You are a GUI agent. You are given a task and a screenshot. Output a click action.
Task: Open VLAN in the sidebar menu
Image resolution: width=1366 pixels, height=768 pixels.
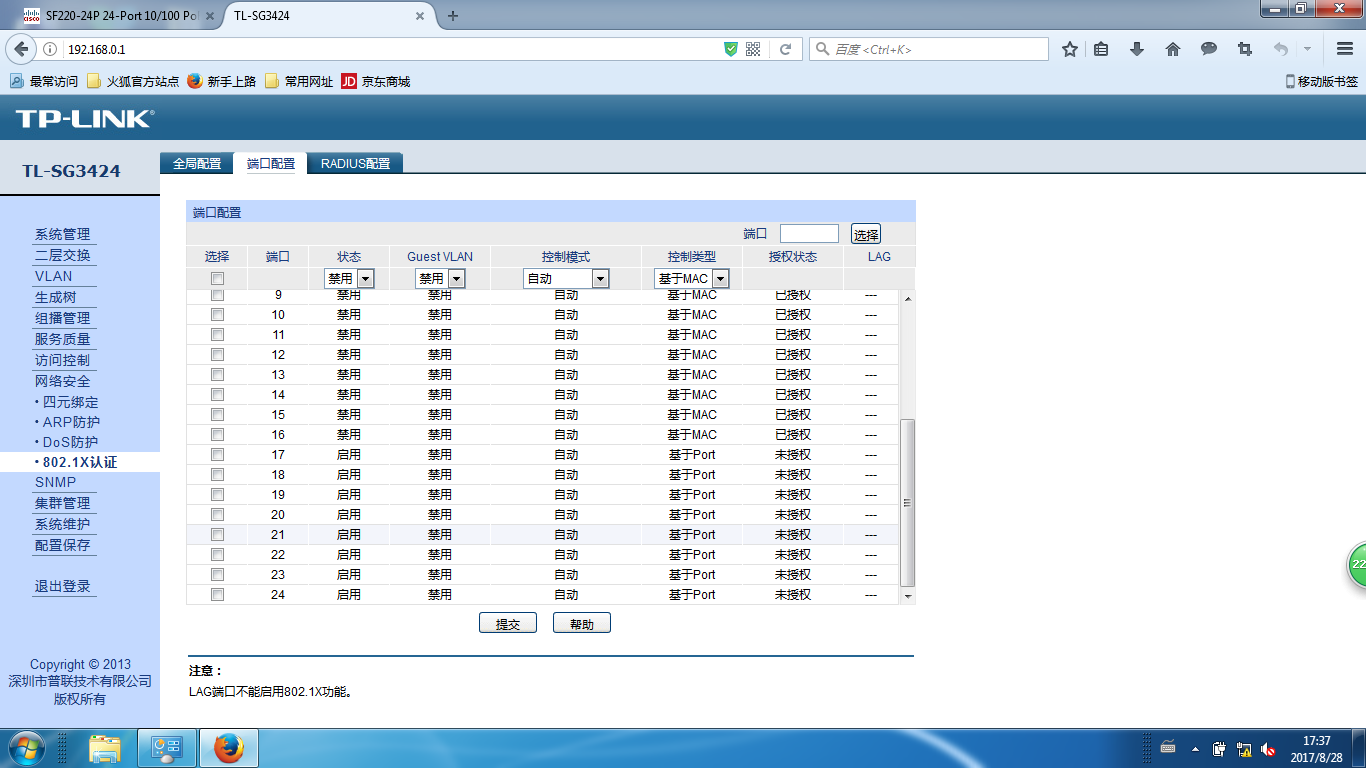coord(54,276)
